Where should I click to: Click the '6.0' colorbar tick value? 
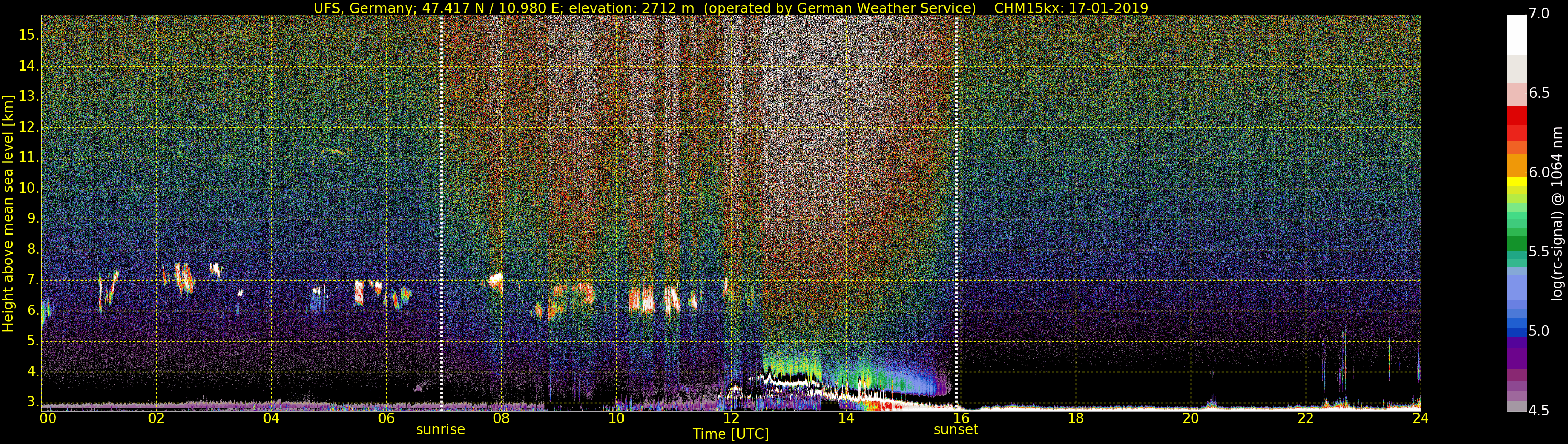coord(1539,172)
